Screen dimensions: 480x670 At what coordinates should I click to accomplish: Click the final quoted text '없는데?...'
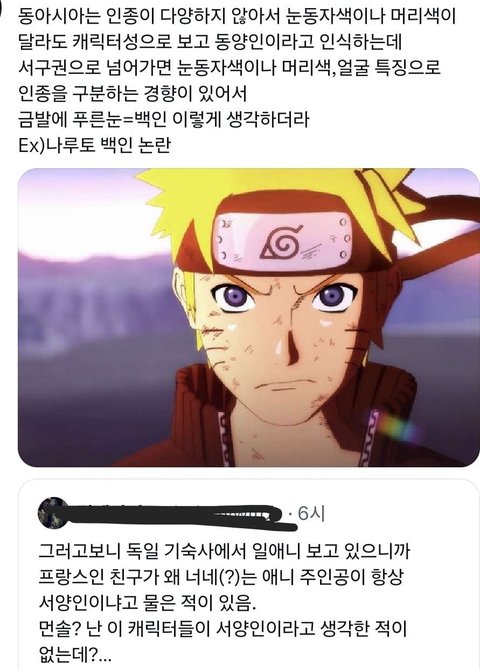(x=75, y=655)
